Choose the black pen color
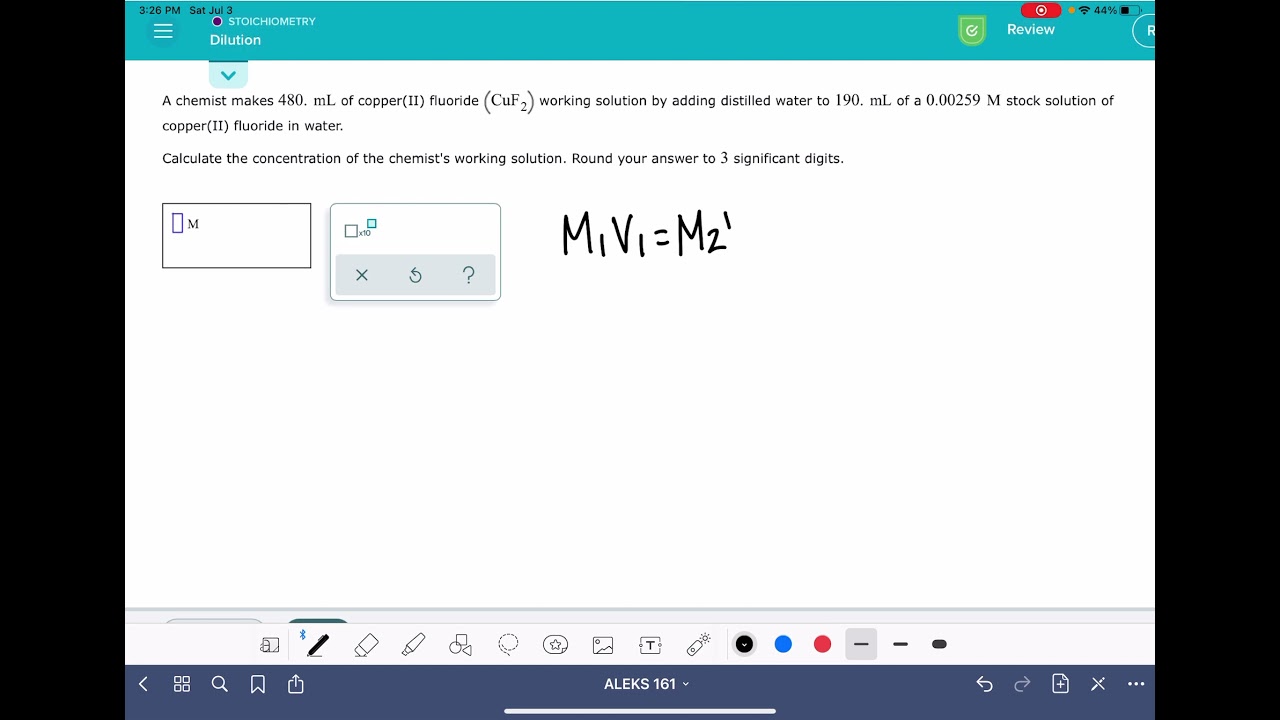The height and width of the screenshot is (720, 1280). pyautogui.click(x=744, y=644)
